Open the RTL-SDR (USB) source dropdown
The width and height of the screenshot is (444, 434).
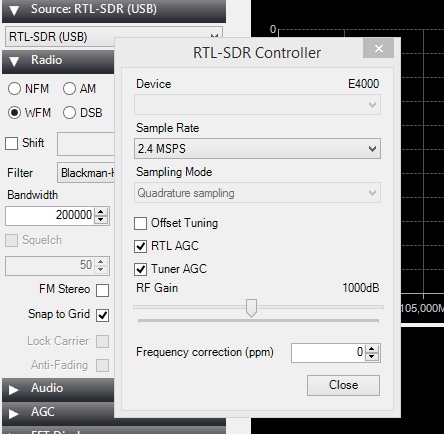point(114,37)
